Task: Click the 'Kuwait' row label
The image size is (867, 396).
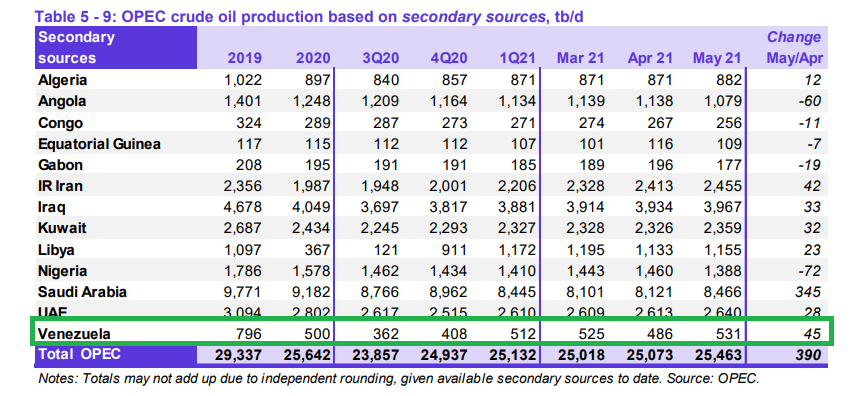Action: click(x=62, y=228)
